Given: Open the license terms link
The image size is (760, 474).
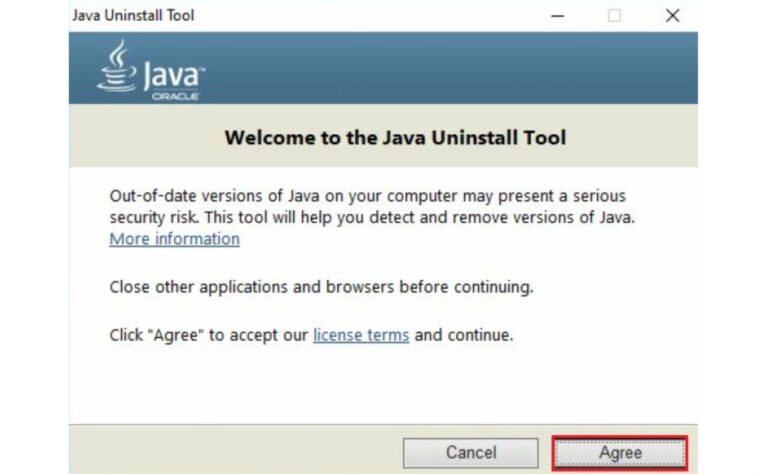Looking at the screenshot, I should (361, 335).
